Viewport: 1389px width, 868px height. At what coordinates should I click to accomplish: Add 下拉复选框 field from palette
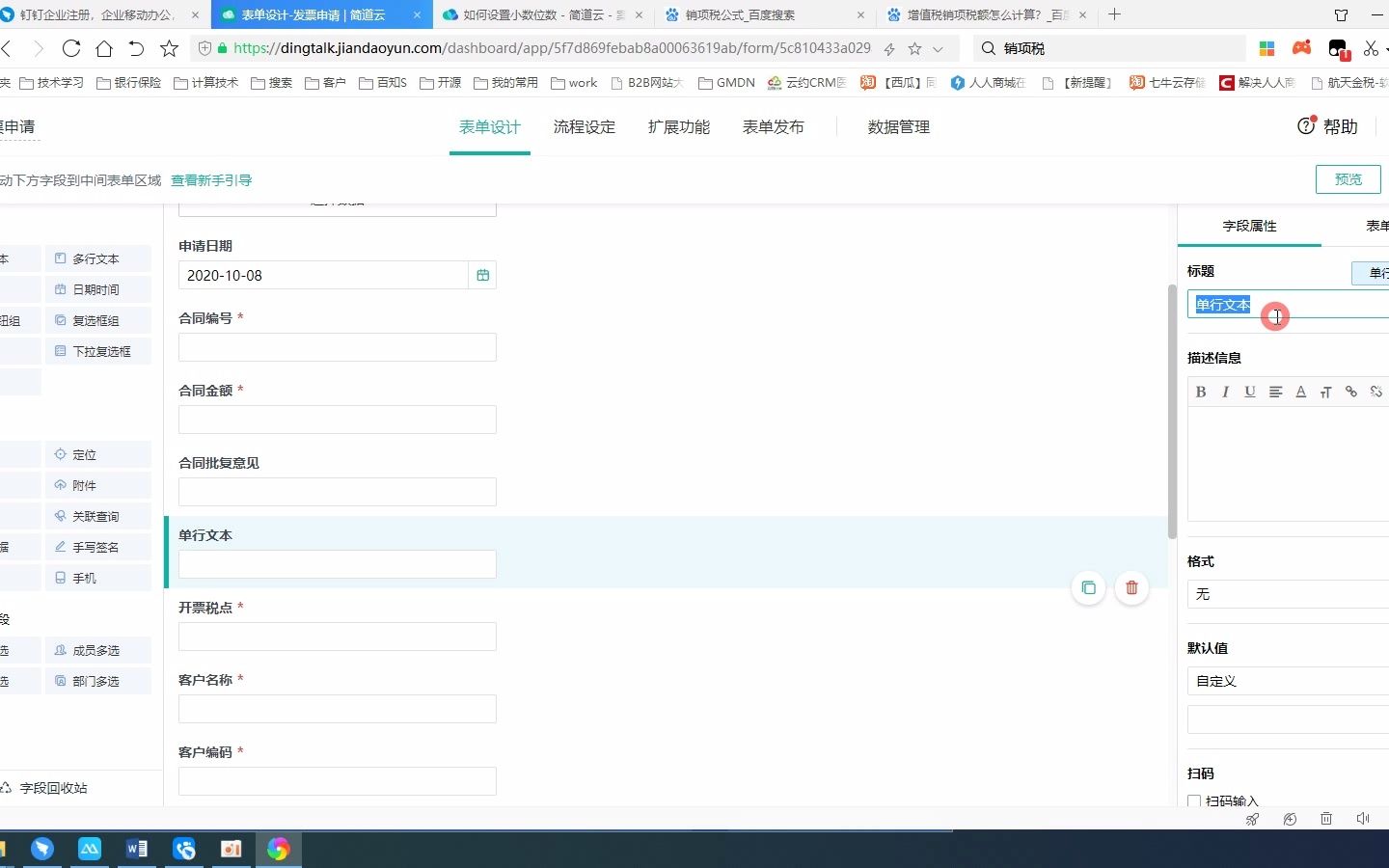click(98, 351)
